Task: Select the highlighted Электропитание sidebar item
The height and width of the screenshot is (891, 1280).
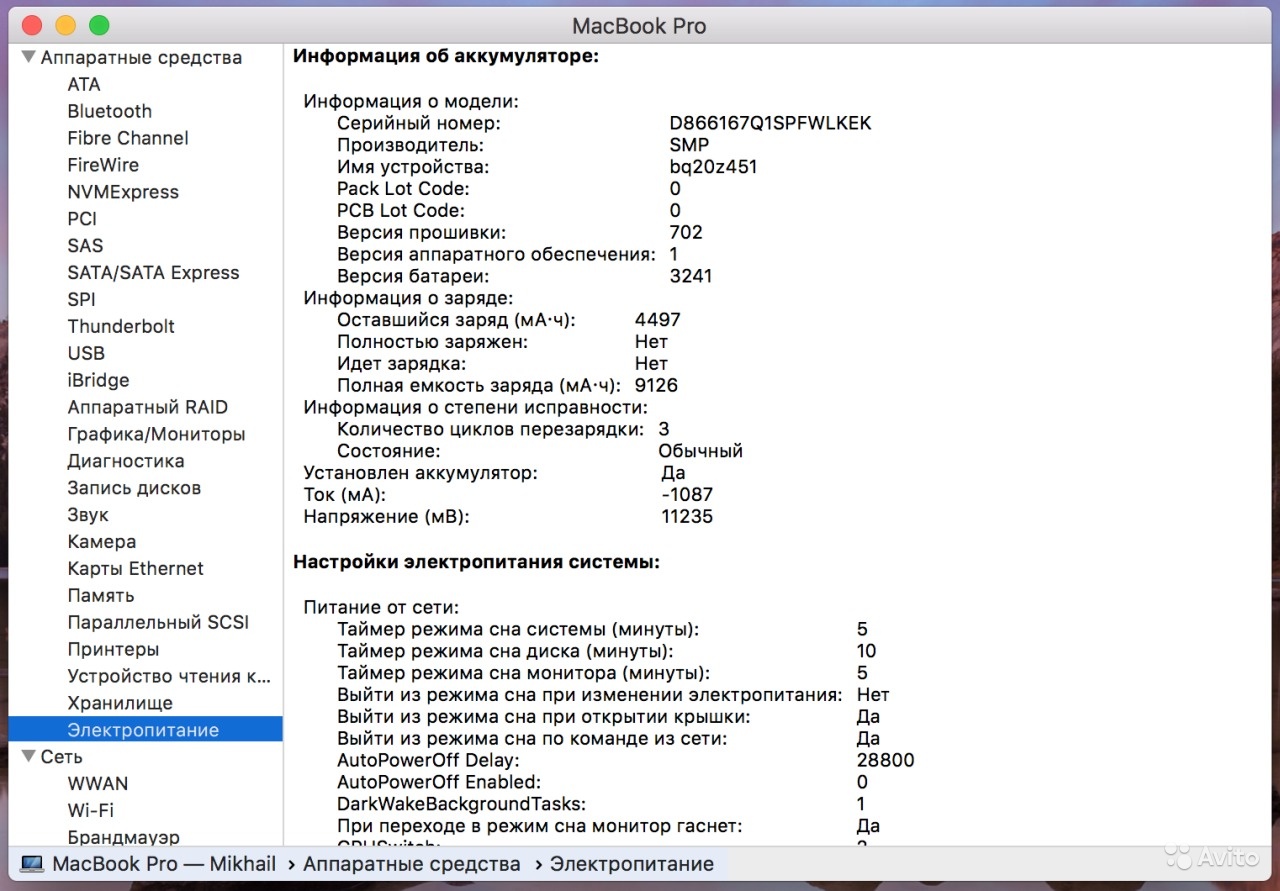Action: point(145,730)
